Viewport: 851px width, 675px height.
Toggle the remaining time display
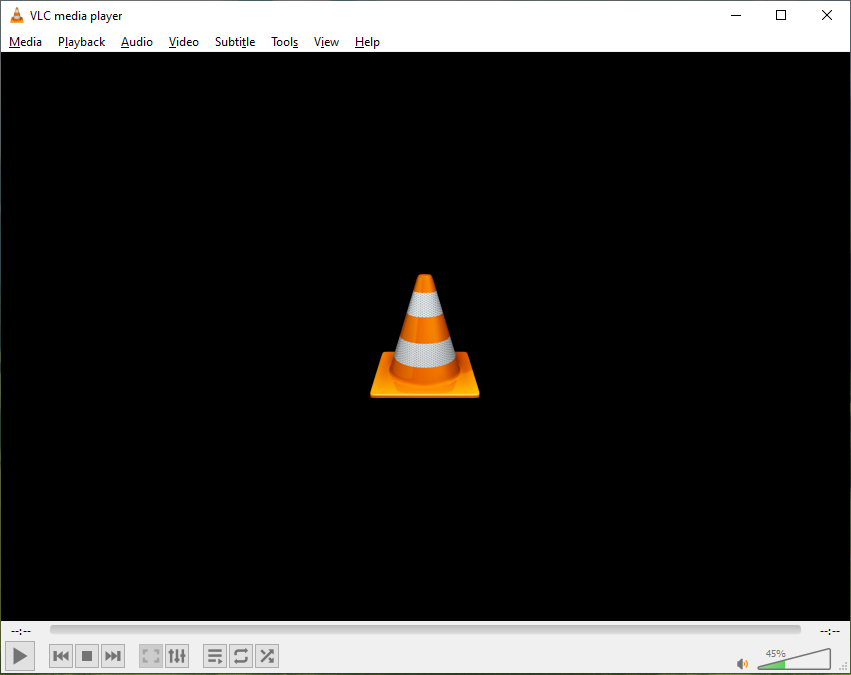(x=830, y=631)
